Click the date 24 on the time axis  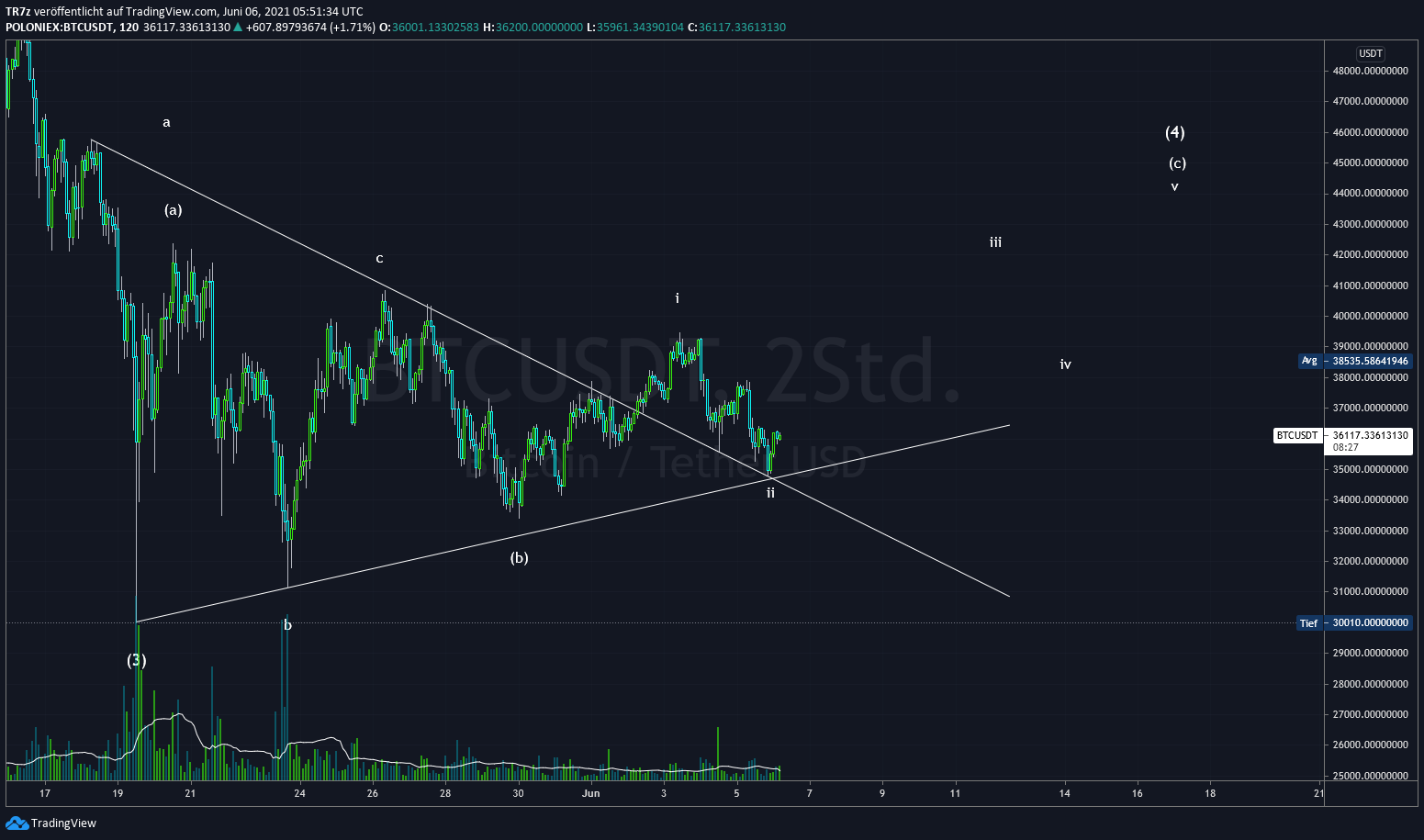click(x=299, y=793)
